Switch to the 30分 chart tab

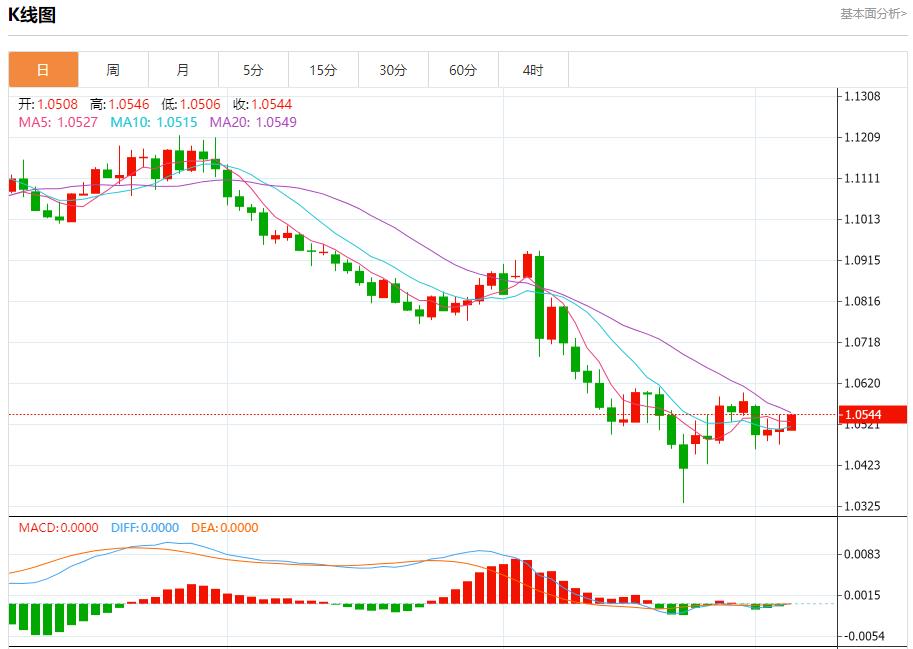(x=393, y=70)
